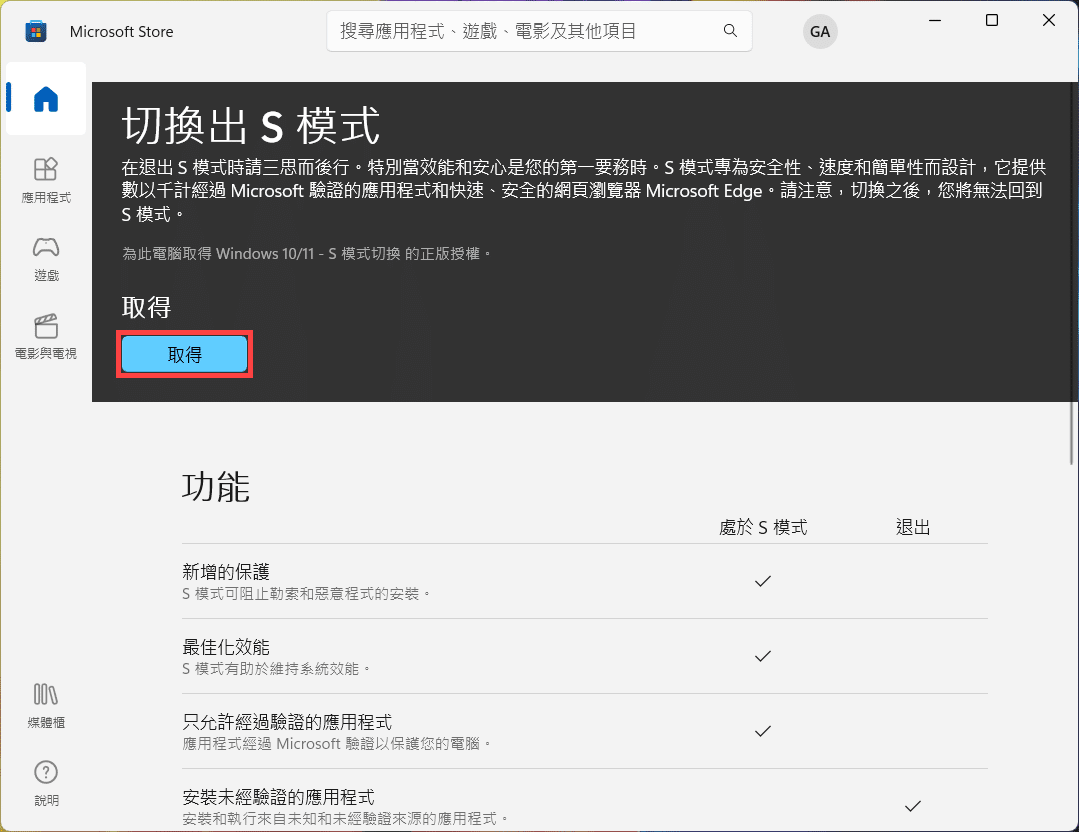Click the 安裝未經驗證的應用程式 checkmark under 退出
The image size is (1079, 832).
pos(912,806)
